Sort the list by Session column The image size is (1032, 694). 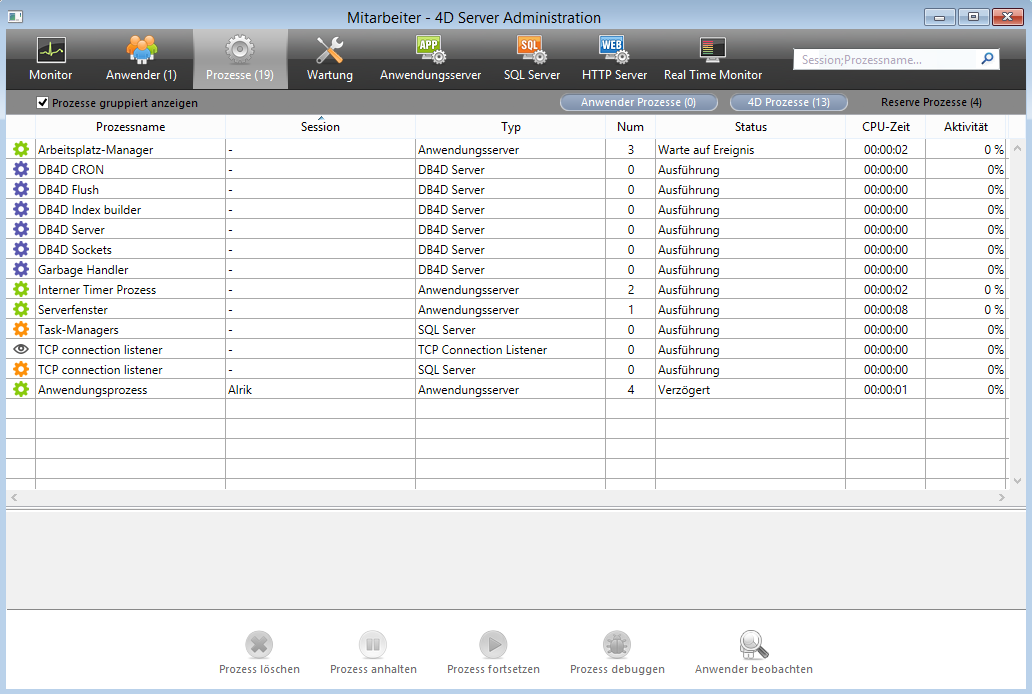coord(320,127)
